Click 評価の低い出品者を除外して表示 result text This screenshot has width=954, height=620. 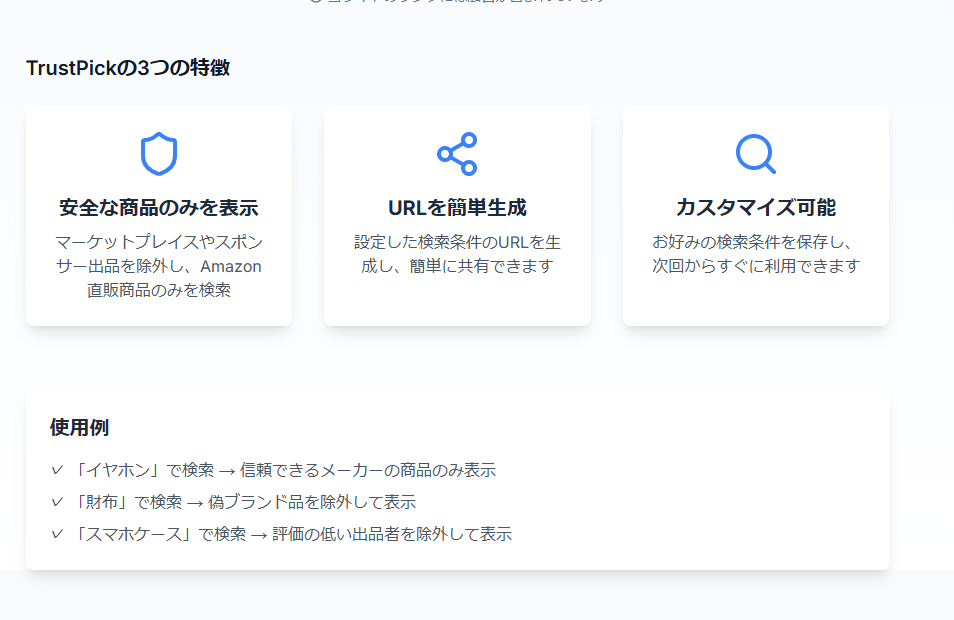point(392,534)
